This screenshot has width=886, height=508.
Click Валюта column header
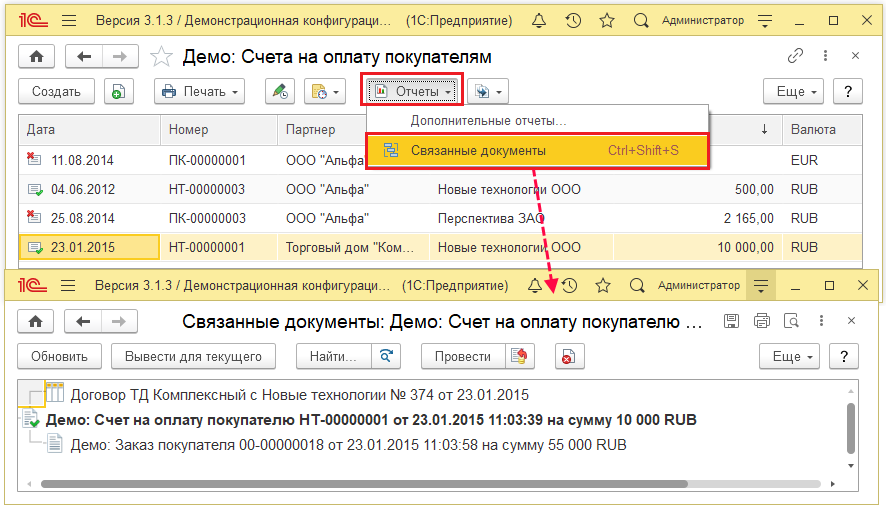pos(822,129)
